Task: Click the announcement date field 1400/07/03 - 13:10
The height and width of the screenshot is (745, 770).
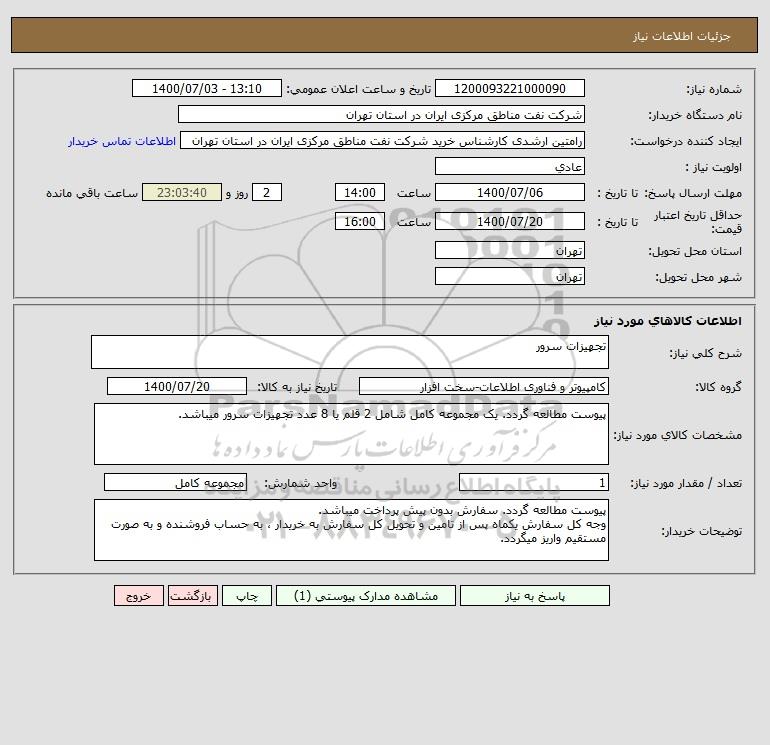Action: tap(207, 88)
